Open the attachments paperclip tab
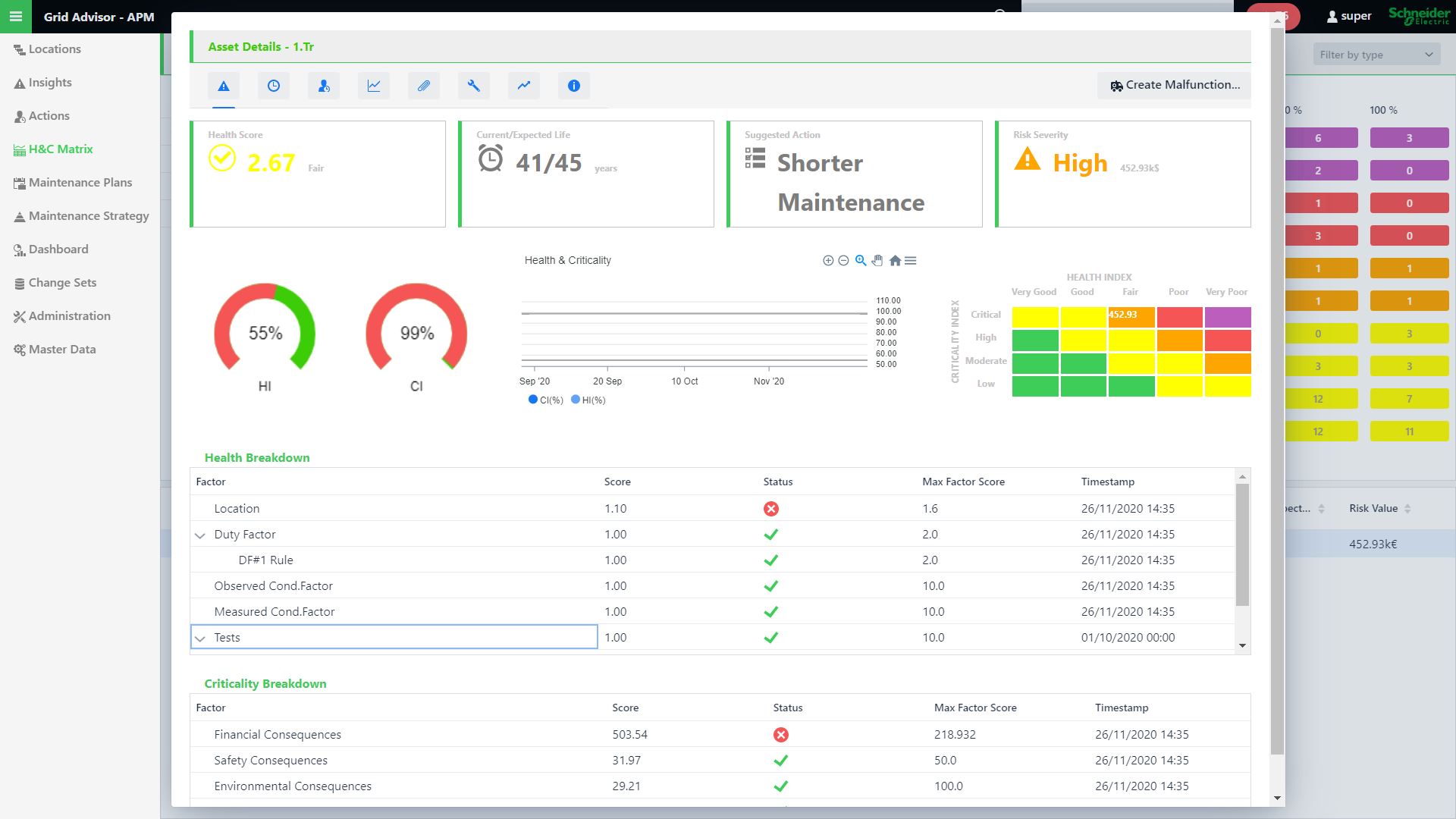This screenshot has width=1456, height=819. [x=424, y=86]
